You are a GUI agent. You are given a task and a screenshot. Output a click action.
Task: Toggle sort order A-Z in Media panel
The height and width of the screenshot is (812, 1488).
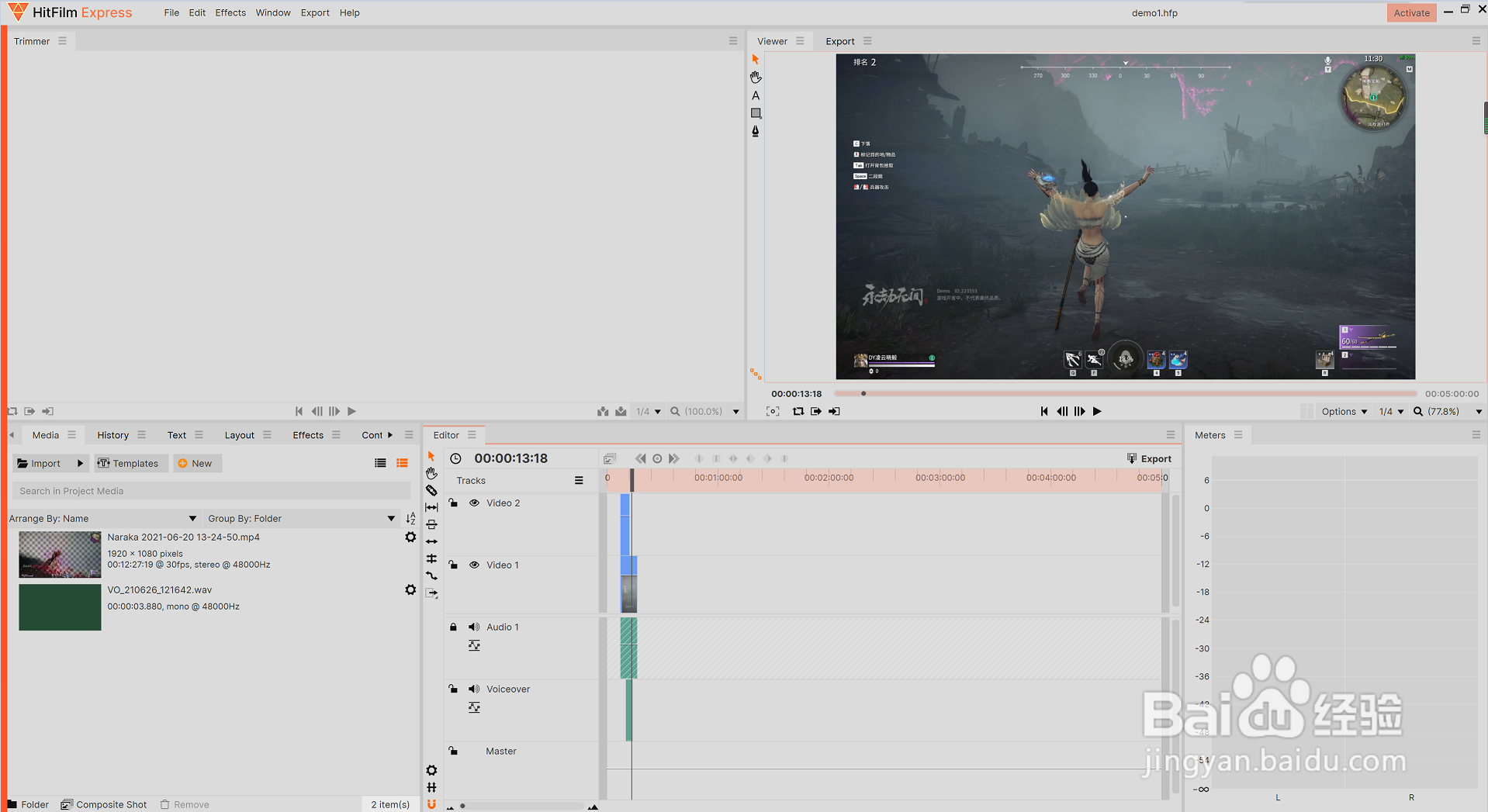410,518
